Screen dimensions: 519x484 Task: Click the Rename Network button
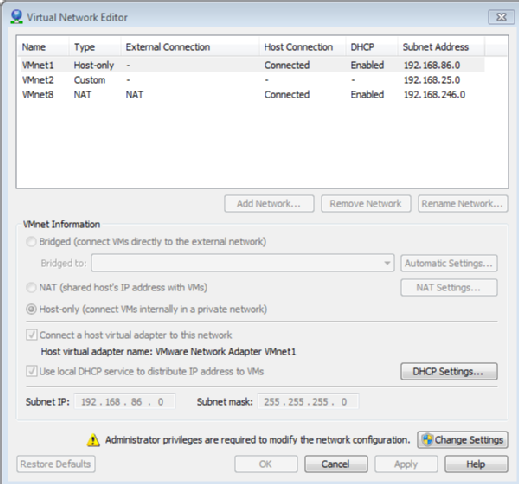(x=463, y=204)
